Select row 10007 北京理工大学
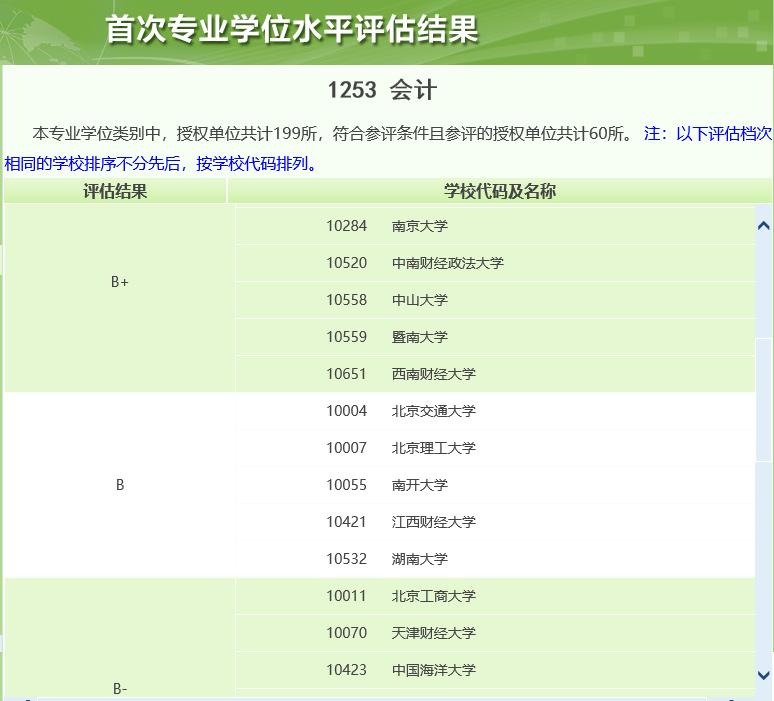Screen dimensions: 774x701 point(495,448)
